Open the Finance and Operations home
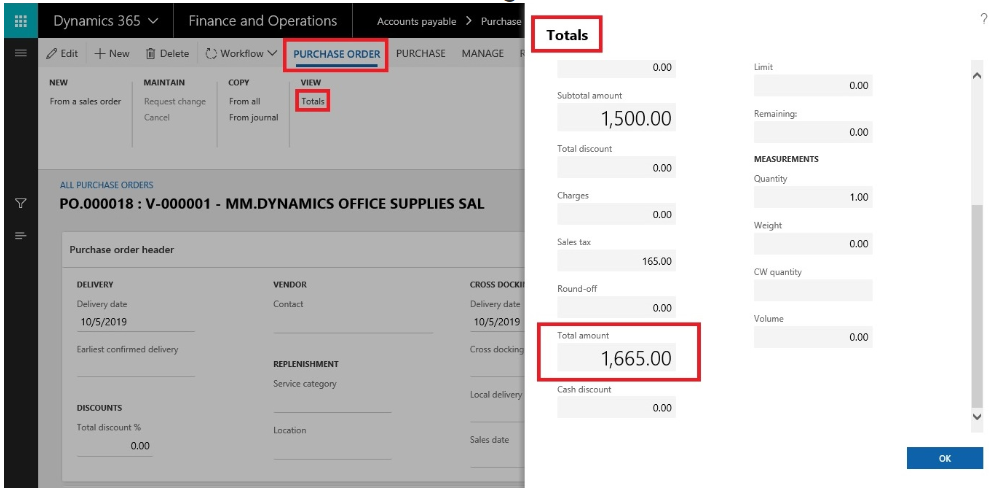This screenshot has width=989, height=490. click(x=262, y=21)
